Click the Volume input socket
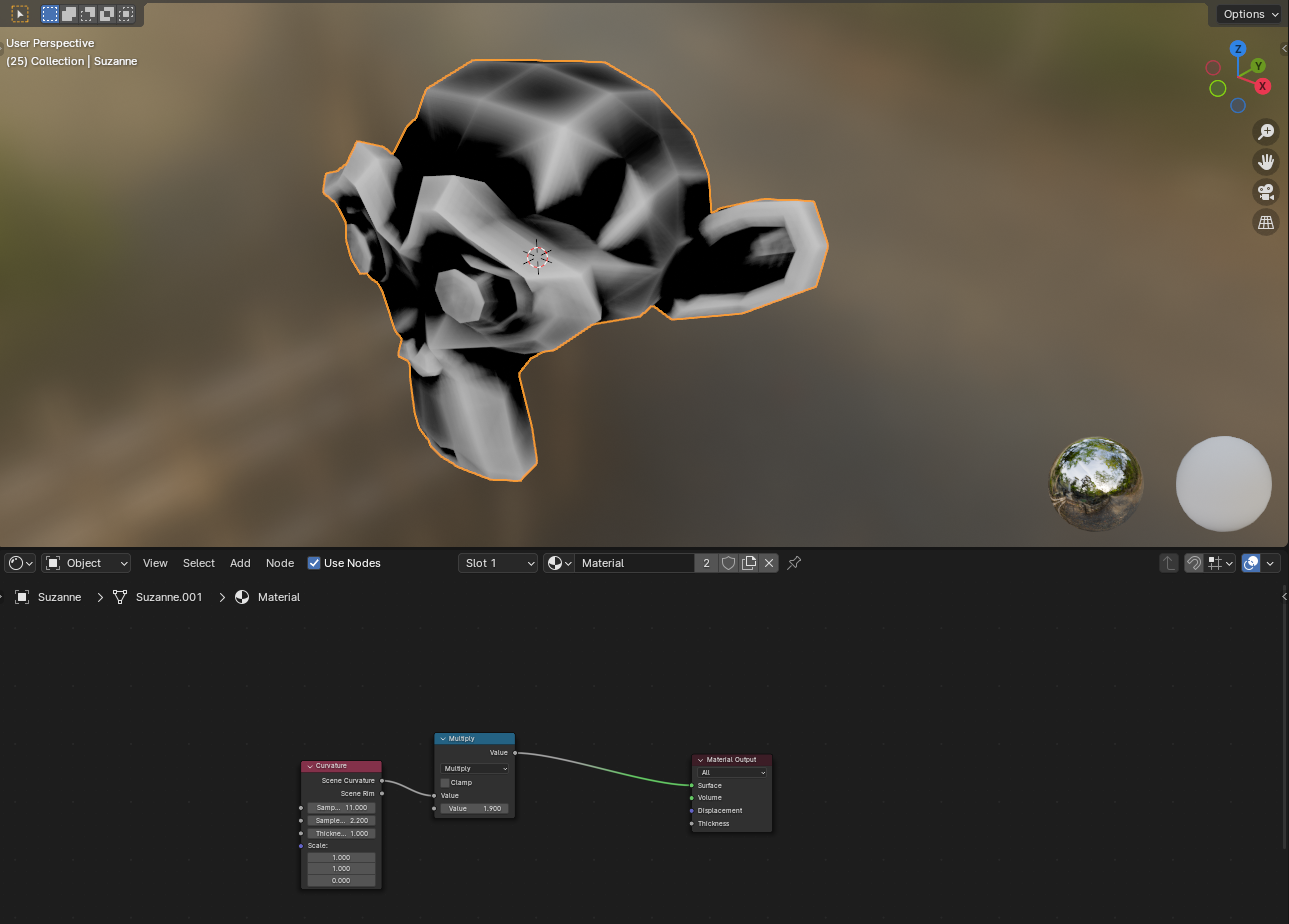The height and width of the screenshot is (924, 1289). 692,798
